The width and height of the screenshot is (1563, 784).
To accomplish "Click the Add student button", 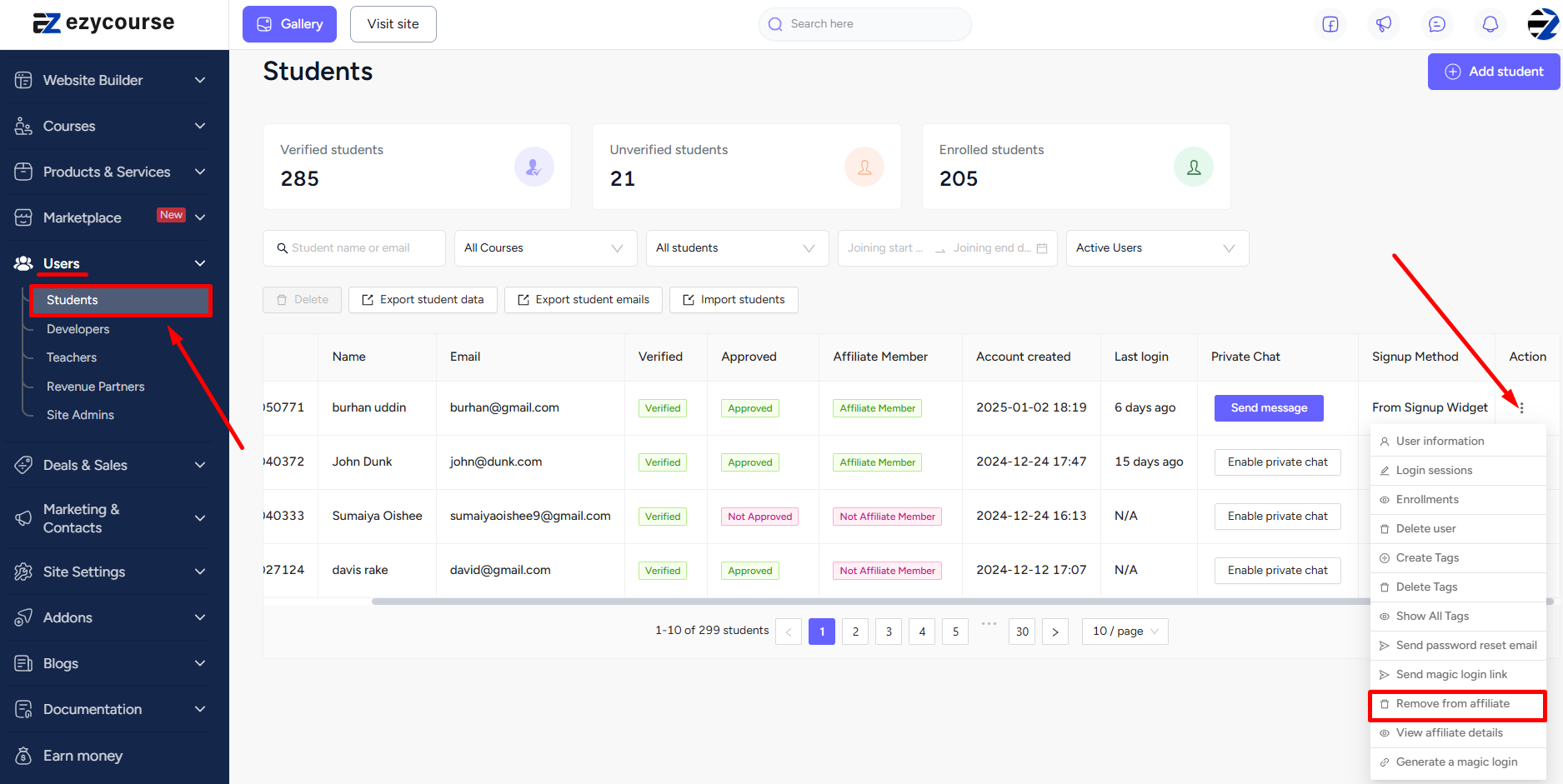I will (1494, 72).
